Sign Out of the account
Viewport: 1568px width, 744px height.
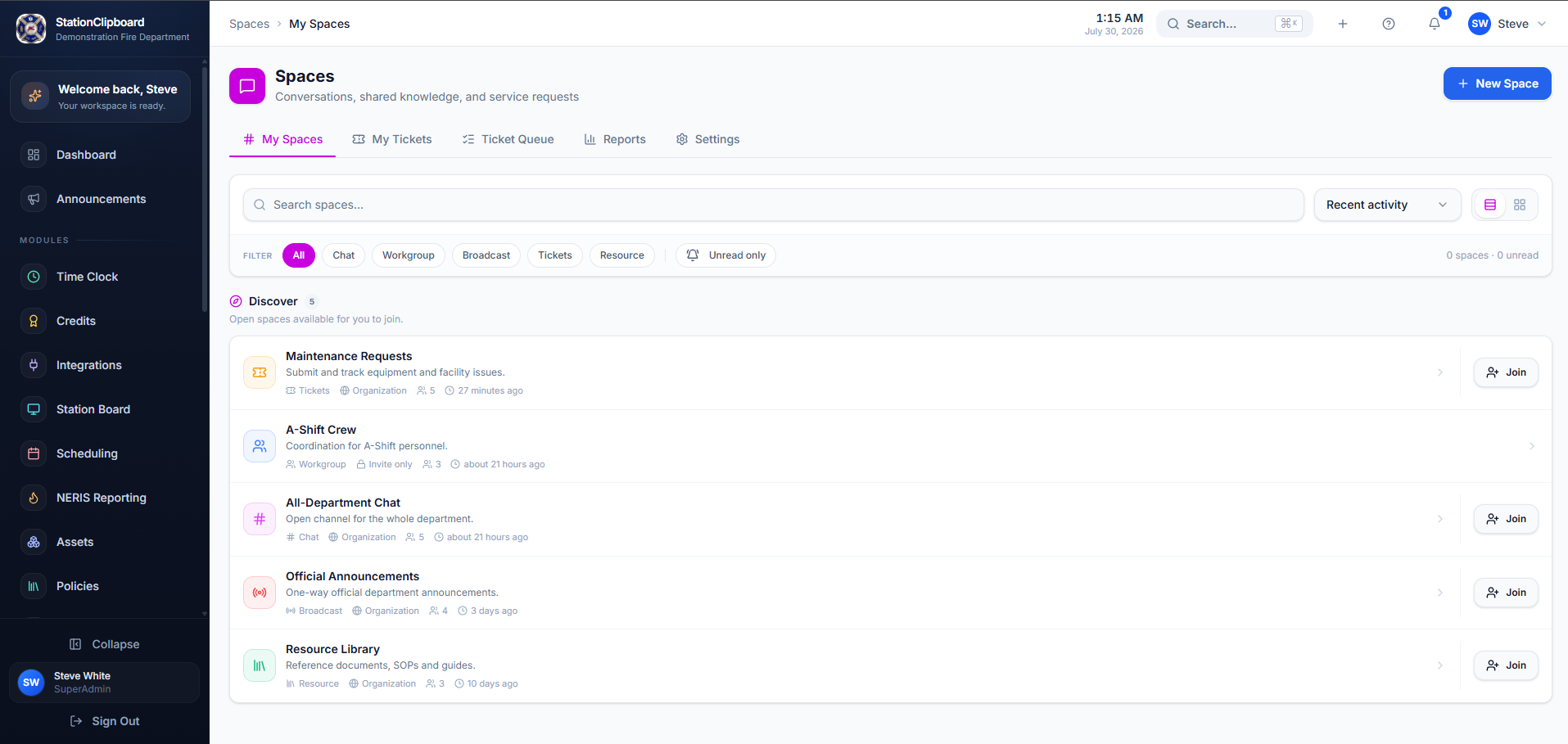(x=104, y=721)
